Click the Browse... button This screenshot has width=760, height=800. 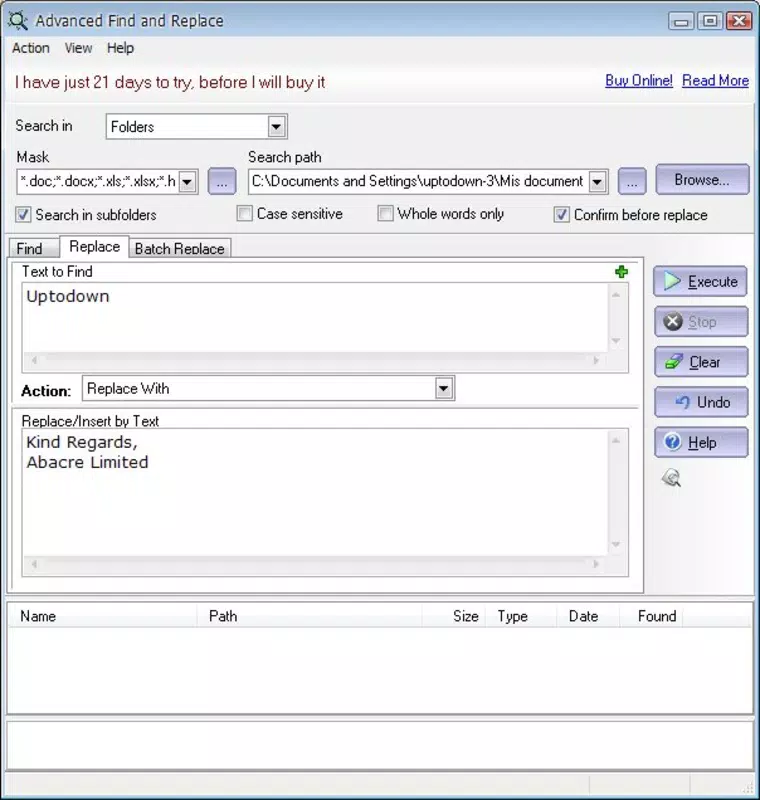(702, 180)
